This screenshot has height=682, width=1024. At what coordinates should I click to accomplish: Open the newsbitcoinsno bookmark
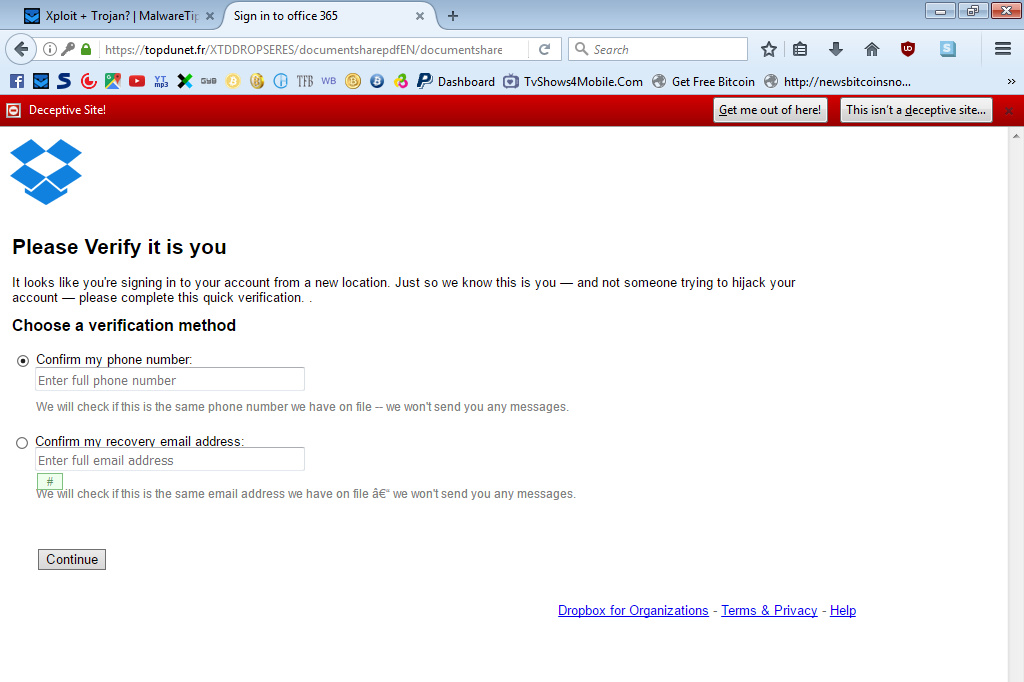click(x=838, y=81)
